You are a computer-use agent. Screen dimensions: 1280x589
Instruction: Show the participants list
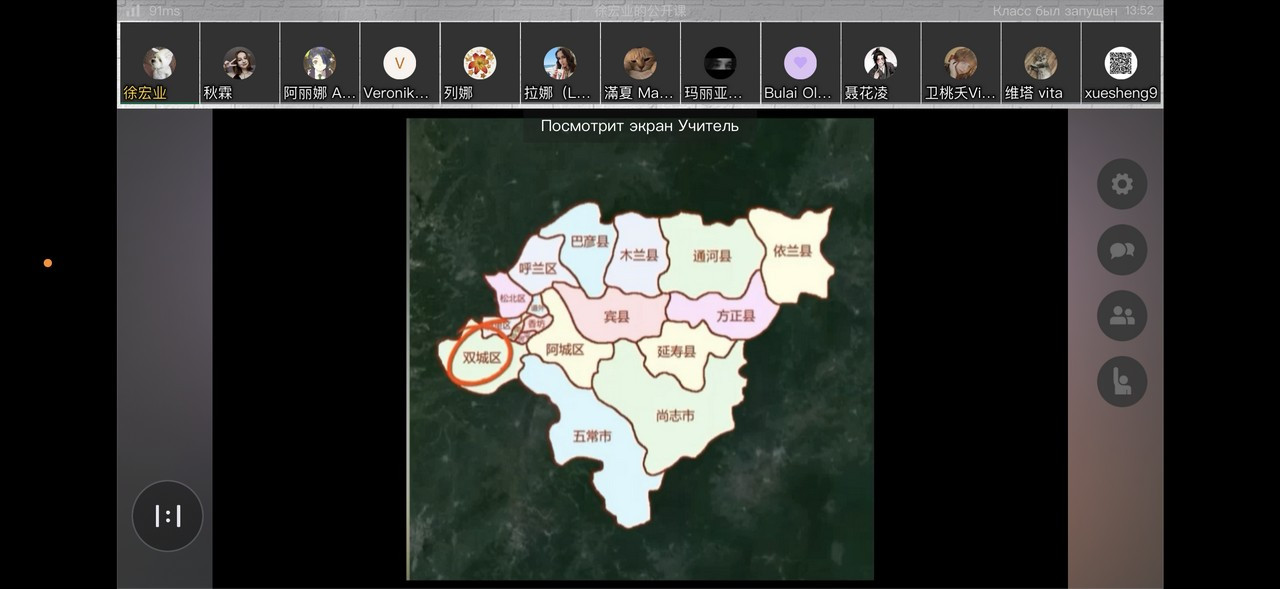point(1121,316)
